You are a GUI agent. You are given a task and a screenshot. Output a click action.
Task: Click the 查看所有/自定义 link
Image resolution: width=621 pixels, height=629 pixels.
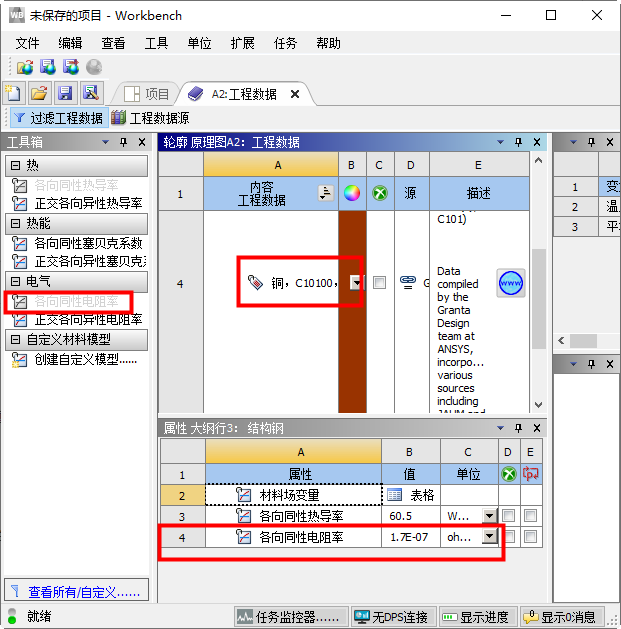point(82,591)
